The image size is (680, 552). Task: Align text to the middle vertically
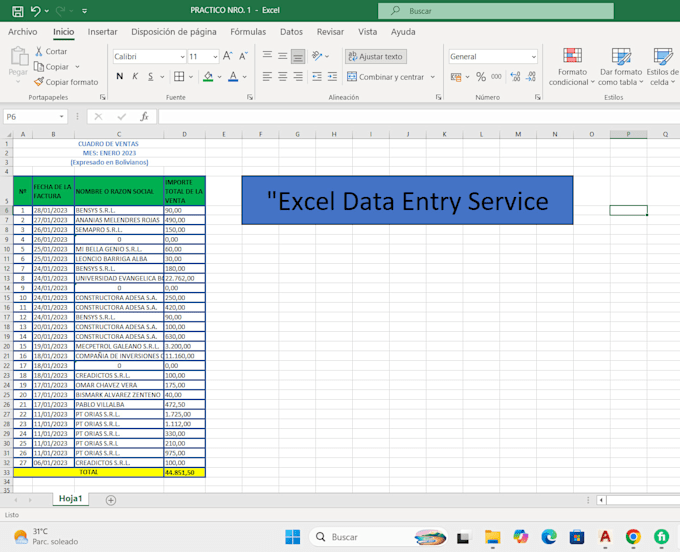pyautogui.click(x=282, y=56)
